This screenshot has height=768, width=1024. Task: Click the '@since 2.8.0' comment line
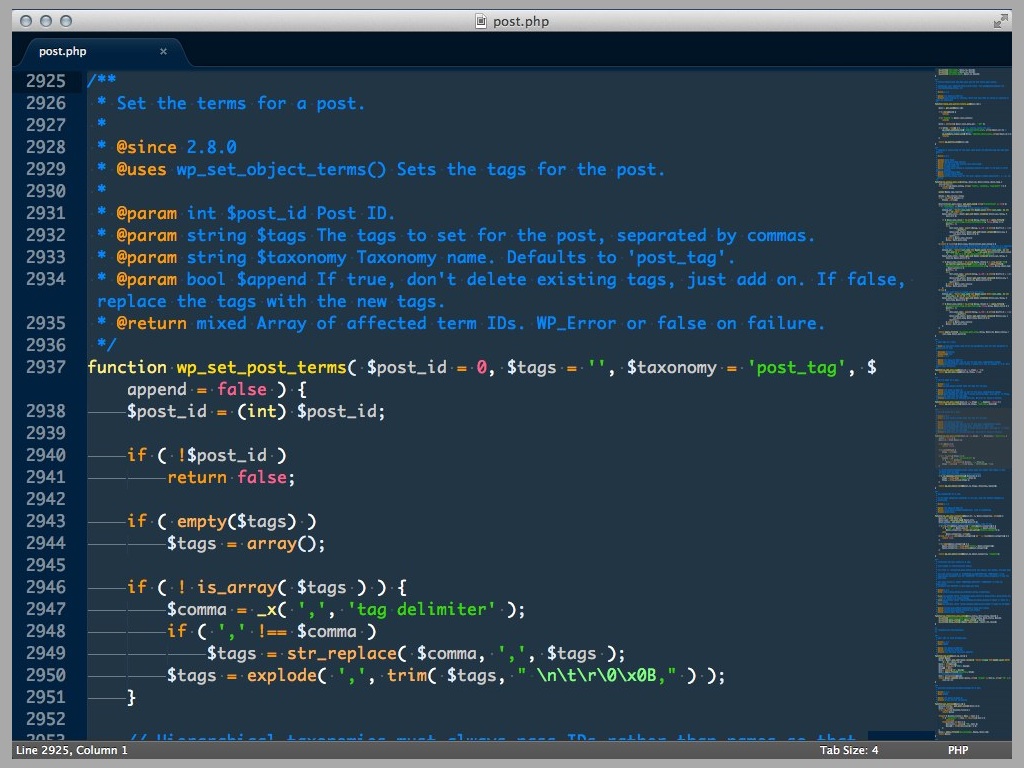click(x=176, y=148)
